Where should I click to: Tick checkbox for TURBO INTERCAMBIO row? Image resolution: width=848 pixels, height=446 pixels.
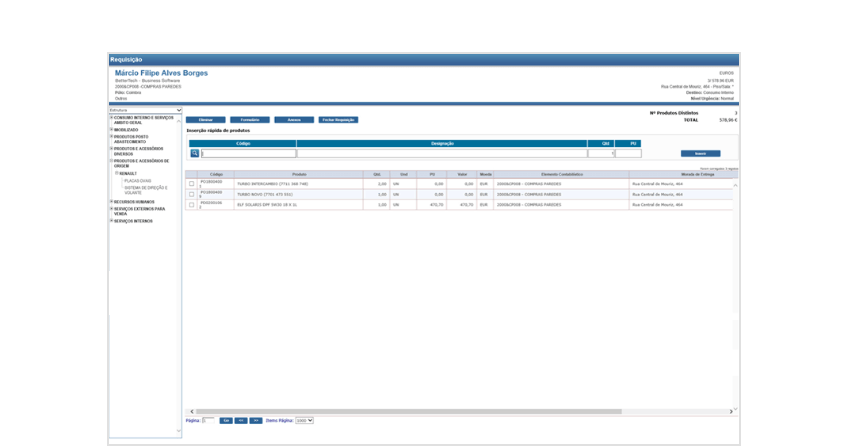click(x=191, y=184)
